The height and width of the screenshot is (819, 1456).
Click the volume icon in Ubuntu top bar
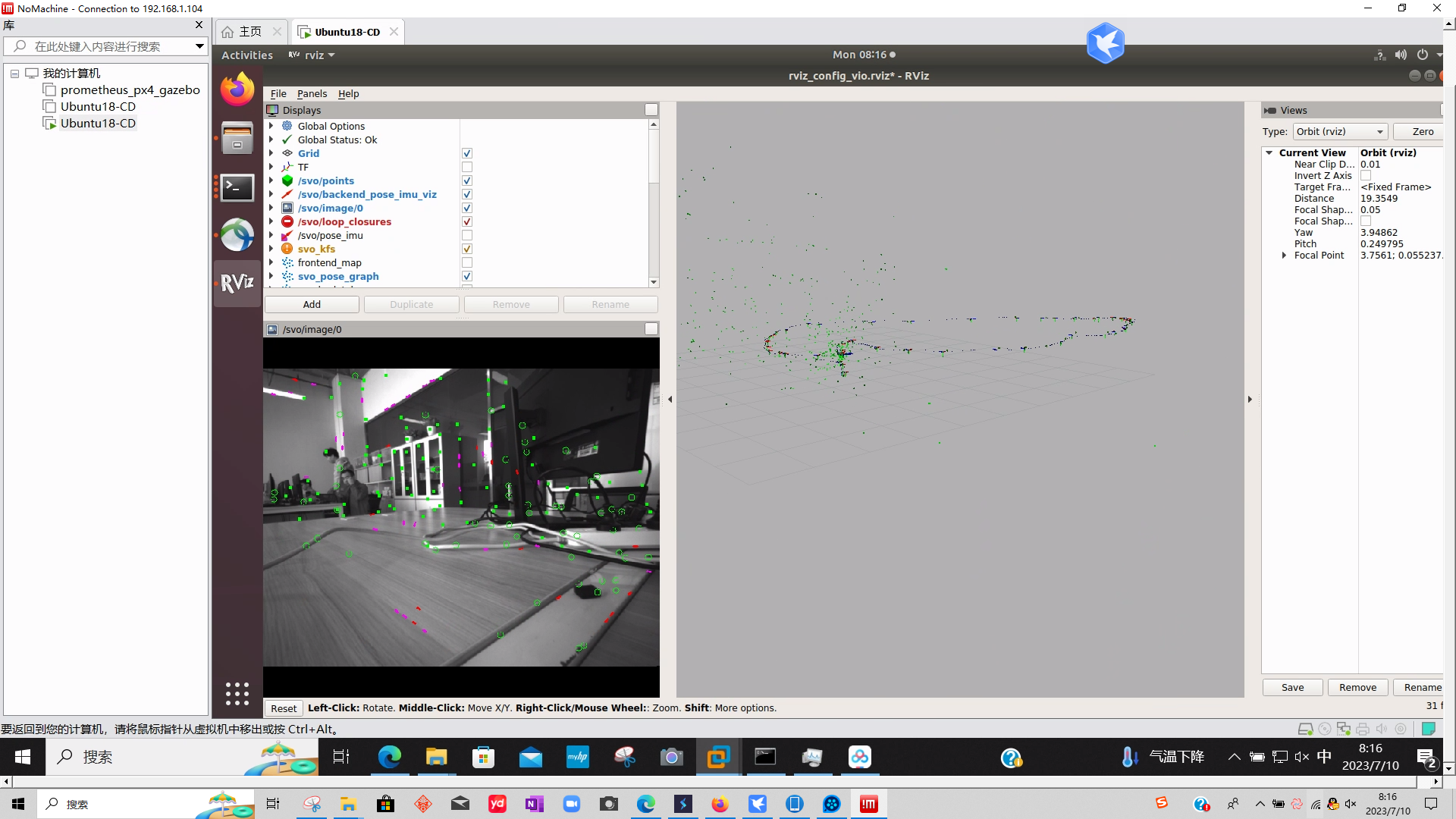click(x=1401, y=55)
